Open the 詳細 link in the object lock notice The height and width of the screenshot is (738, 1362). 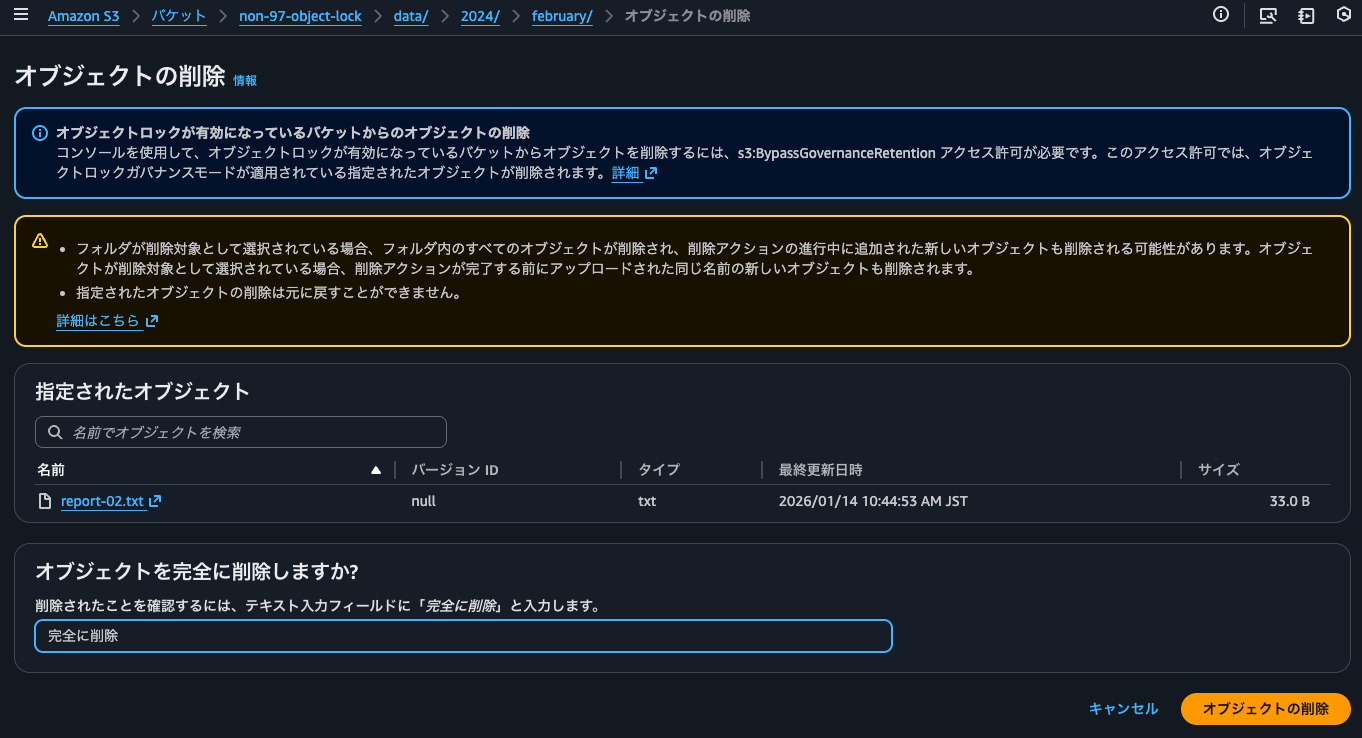coord(625,172)
